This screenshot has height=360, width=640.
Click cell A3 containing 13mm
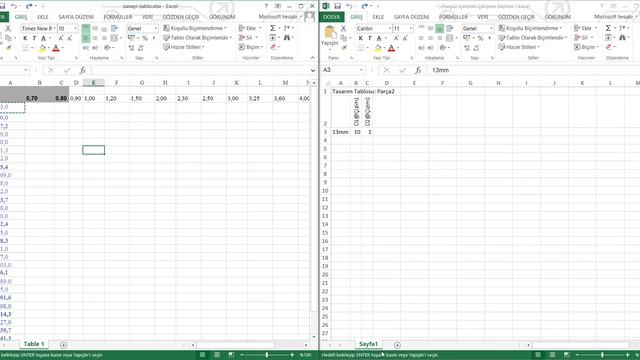(x=340, y=132)
